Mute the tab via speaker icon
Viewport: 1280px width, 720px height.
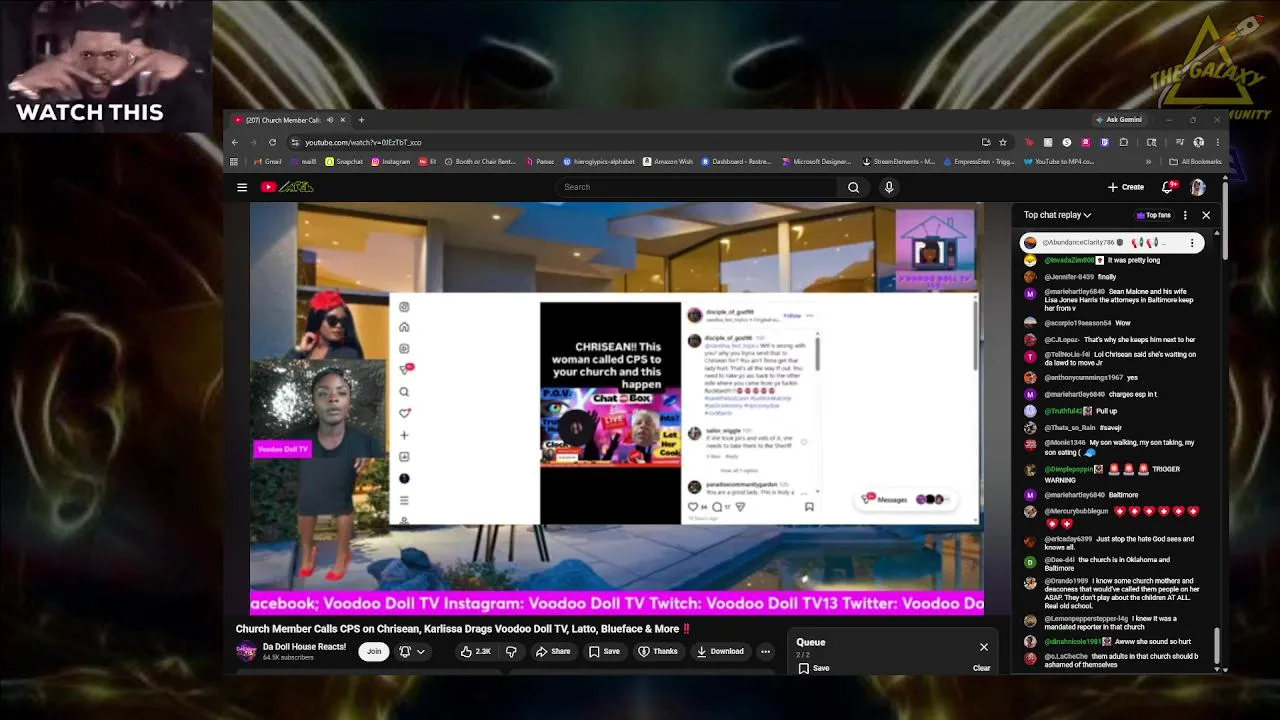[330, 120]
